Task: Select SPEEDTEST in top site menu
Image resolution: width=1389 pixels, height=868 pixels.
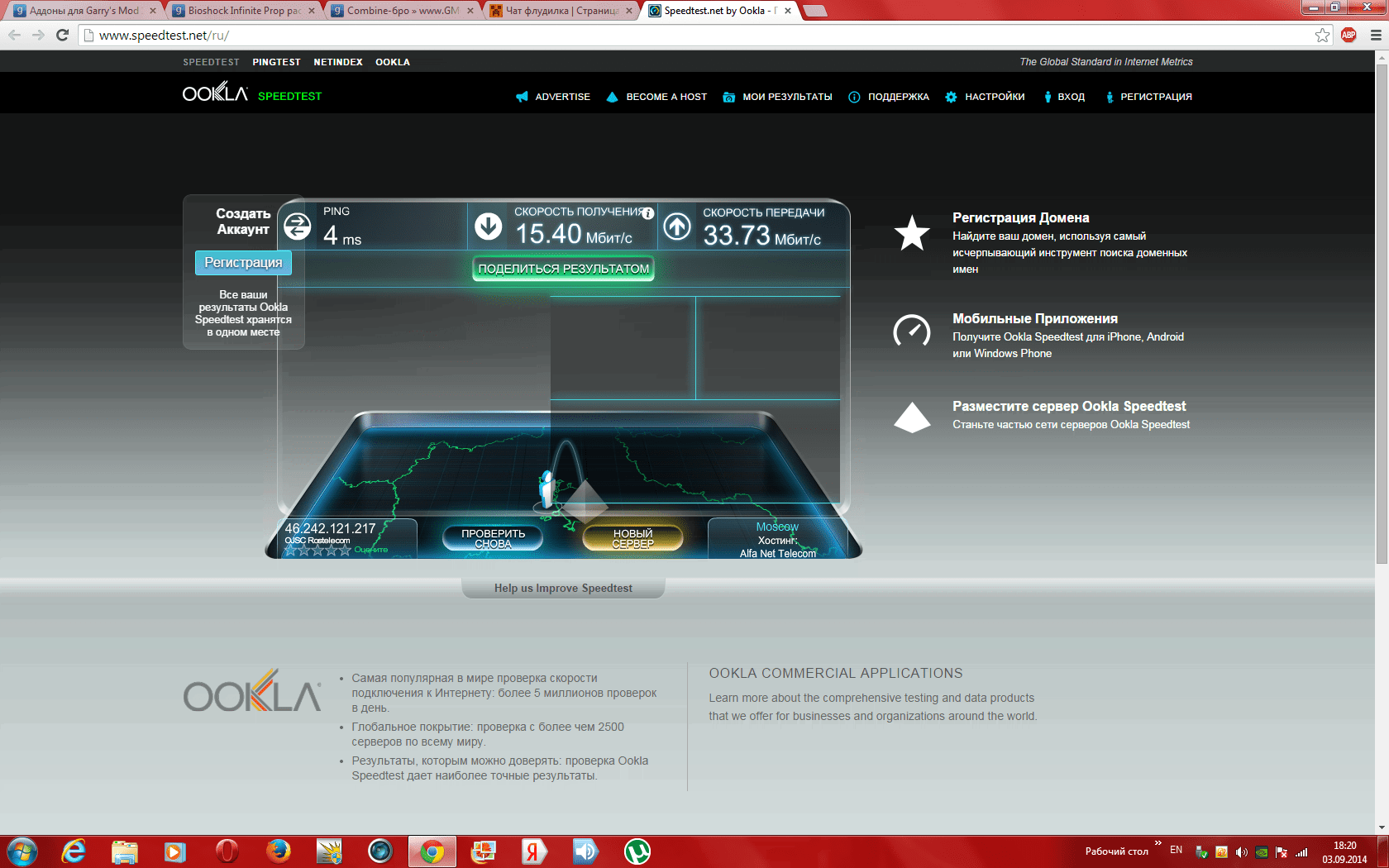Action: coord(211,62)
